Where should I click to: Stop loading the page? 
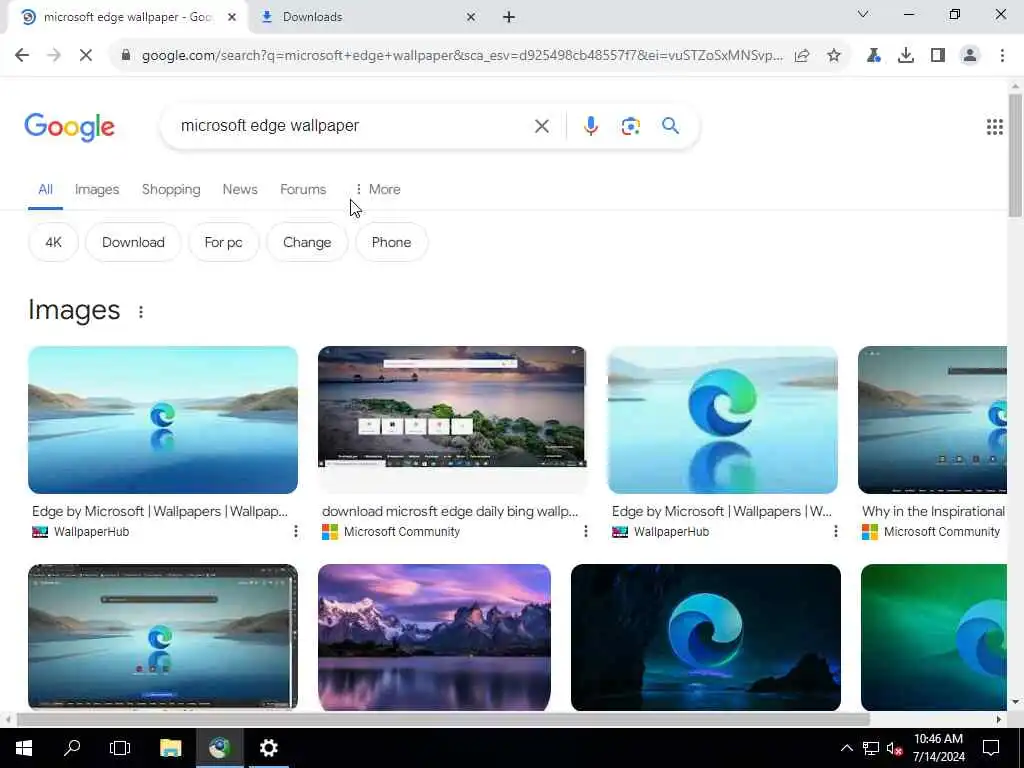point(86,56)
